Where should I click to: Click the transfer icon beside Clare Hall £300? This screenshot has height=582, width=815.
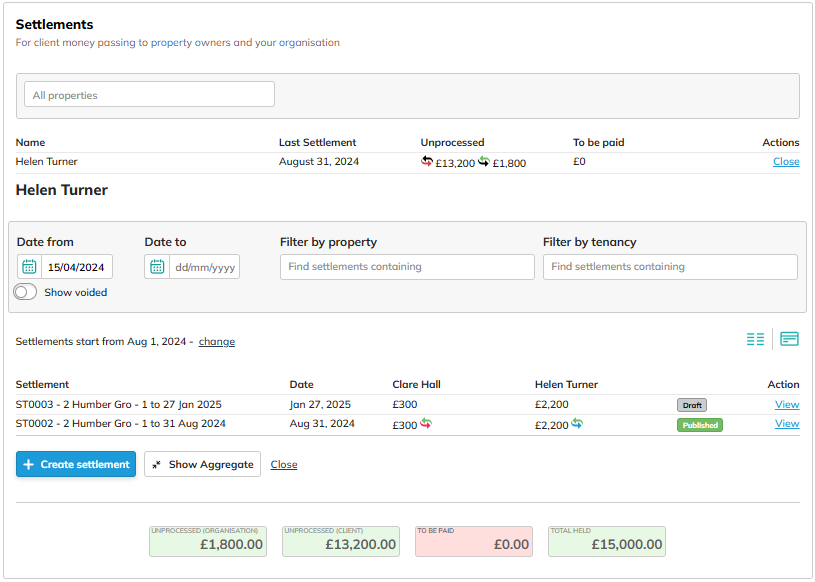(x=426, y=424)
